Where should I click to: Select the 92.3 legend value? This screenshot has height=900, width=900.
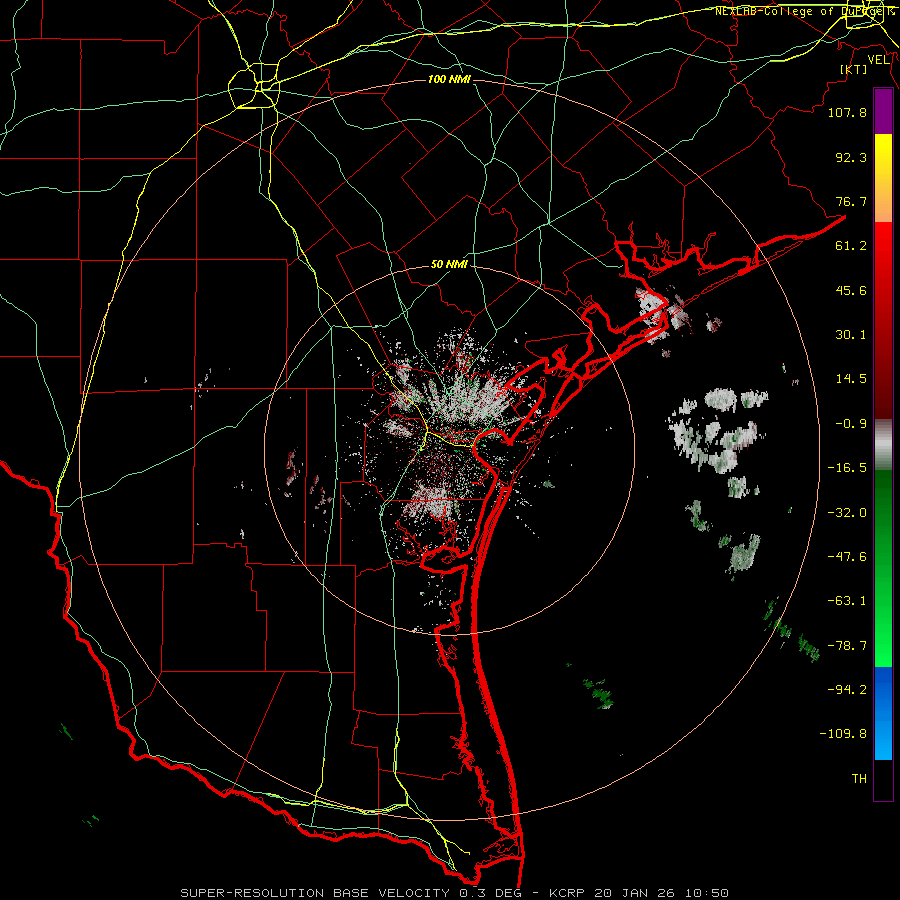coord(851,157)
